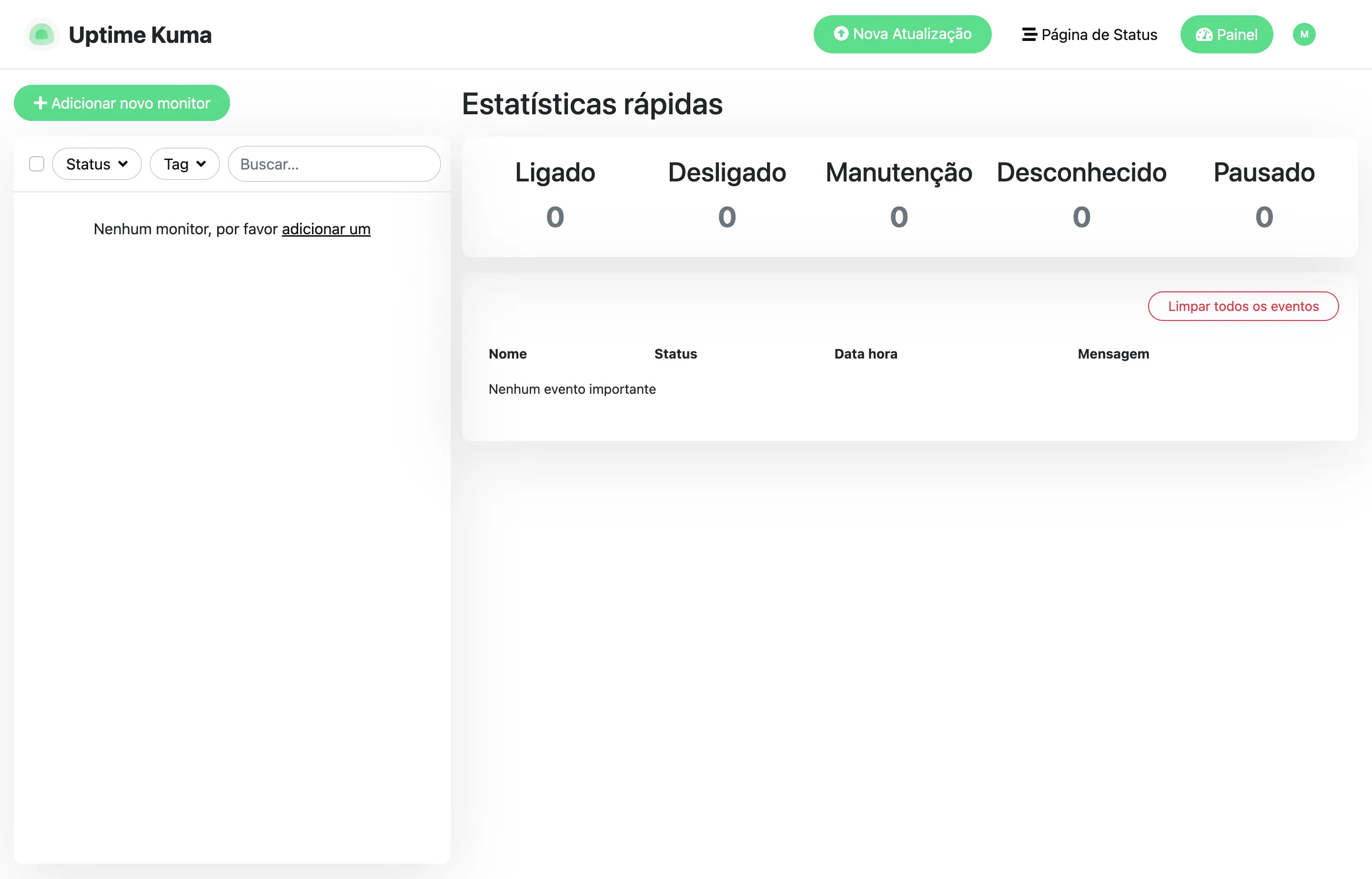The image size is (1372, 879).
Task: Select the Manutenção stat heading
Action: point(898,172)
